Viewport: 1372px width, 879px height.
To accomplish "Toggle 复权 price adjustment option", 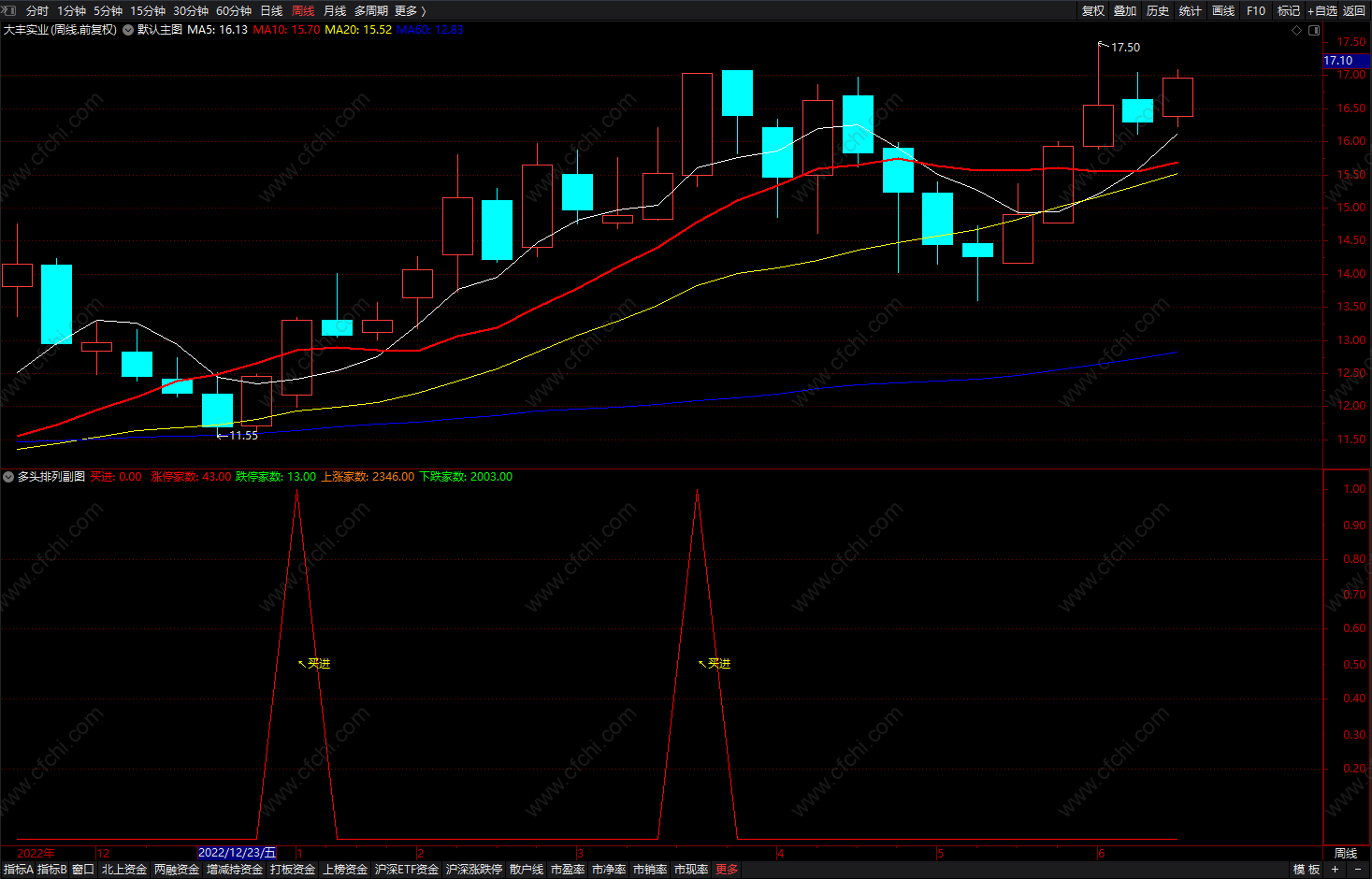I will pos(1093,11).
